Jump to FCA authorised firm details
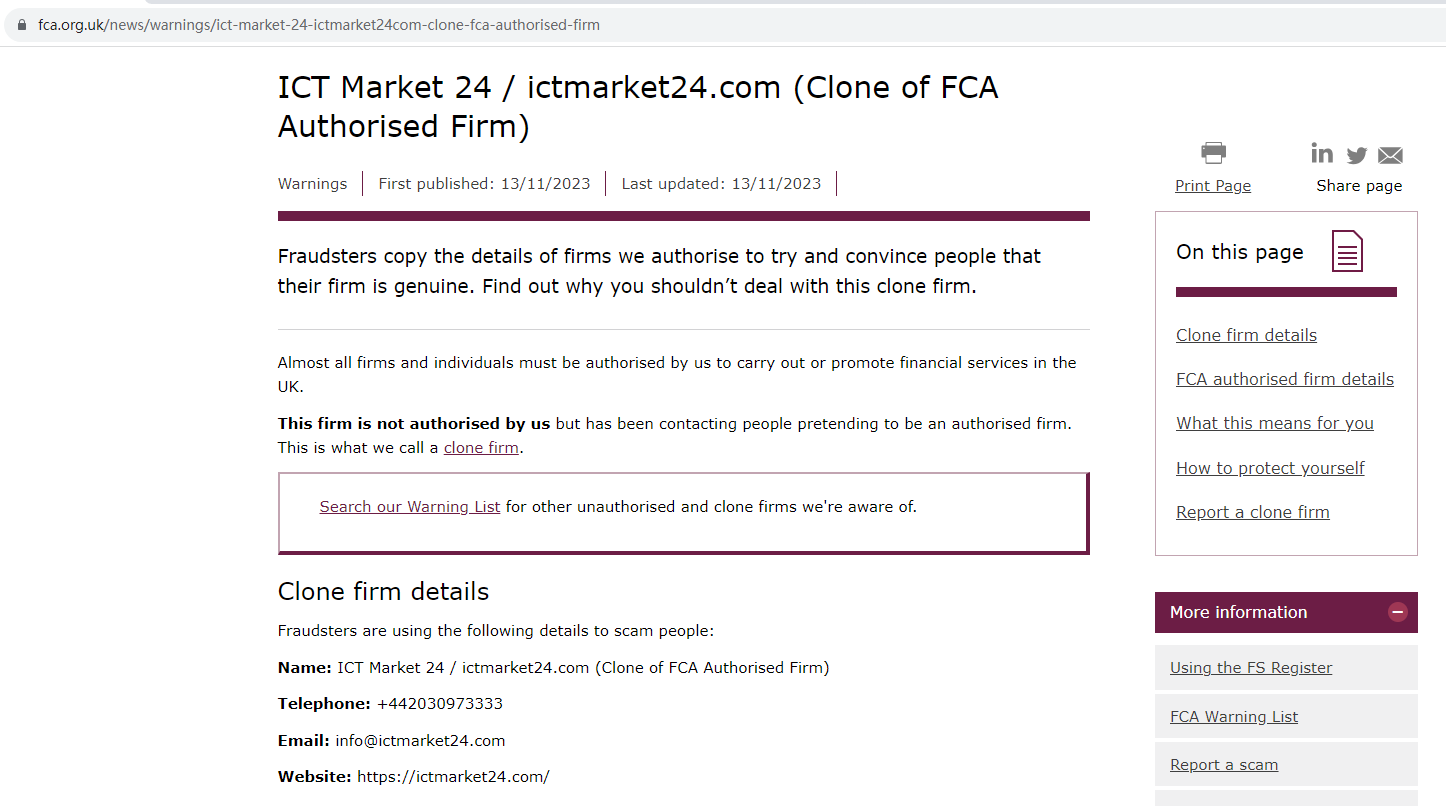This screenshot has width=1446, height=806. (1284, 379)
